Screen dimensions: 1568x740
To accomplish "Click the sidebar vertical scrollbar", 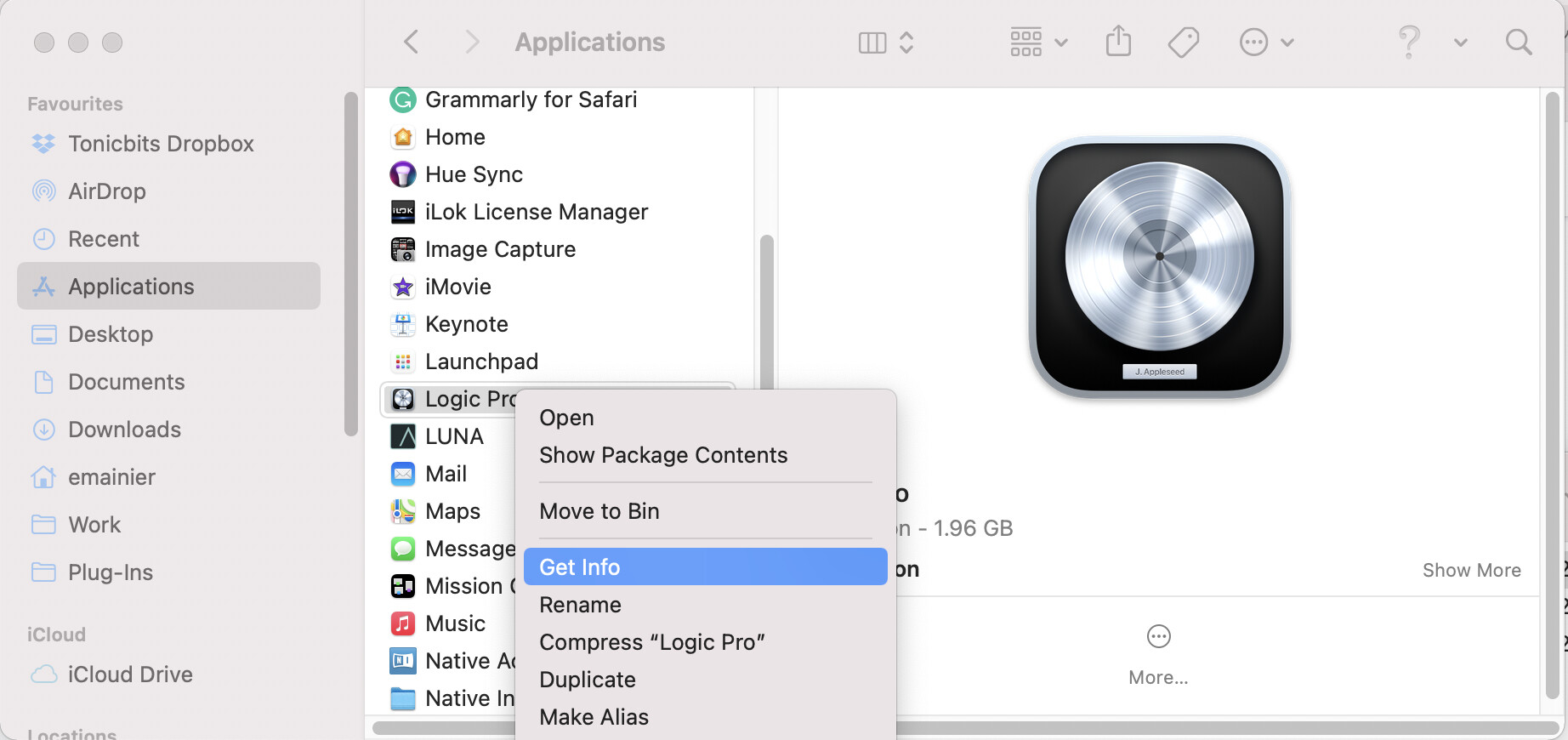I will tap(350, 264).
